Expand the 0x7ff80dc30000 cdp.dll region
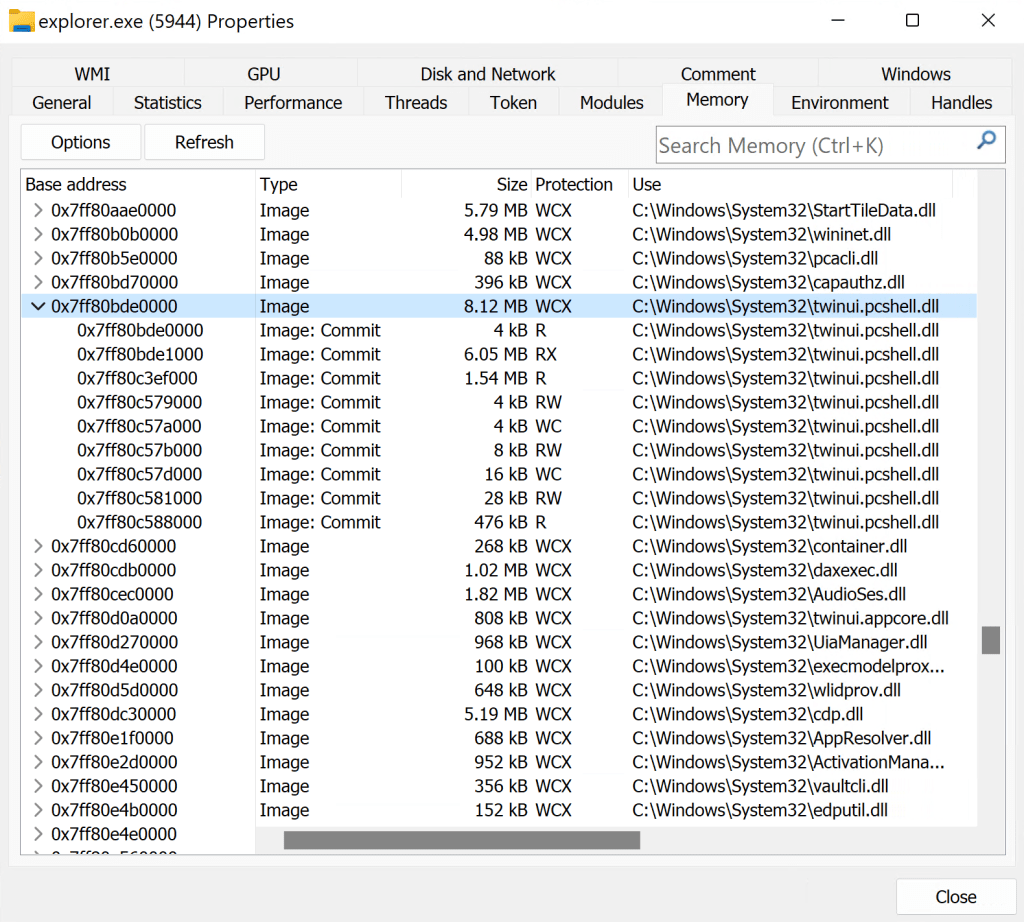This screenshot has height=922, width=1024. click(38, 715)
